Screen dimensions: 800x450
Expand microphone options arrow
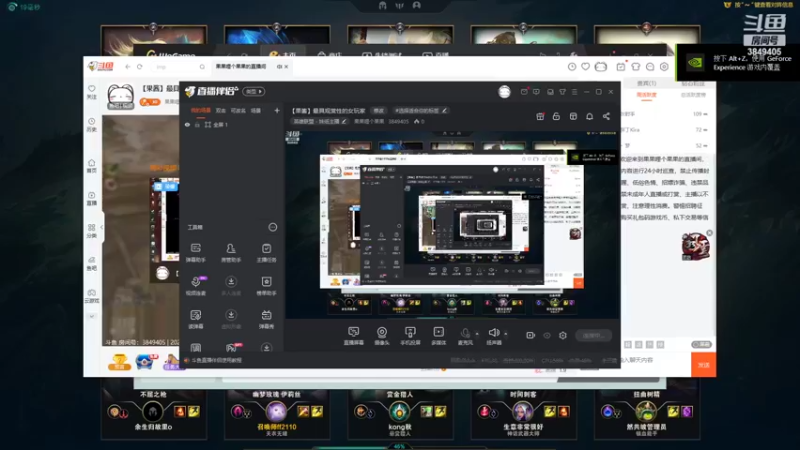[477, 334]
